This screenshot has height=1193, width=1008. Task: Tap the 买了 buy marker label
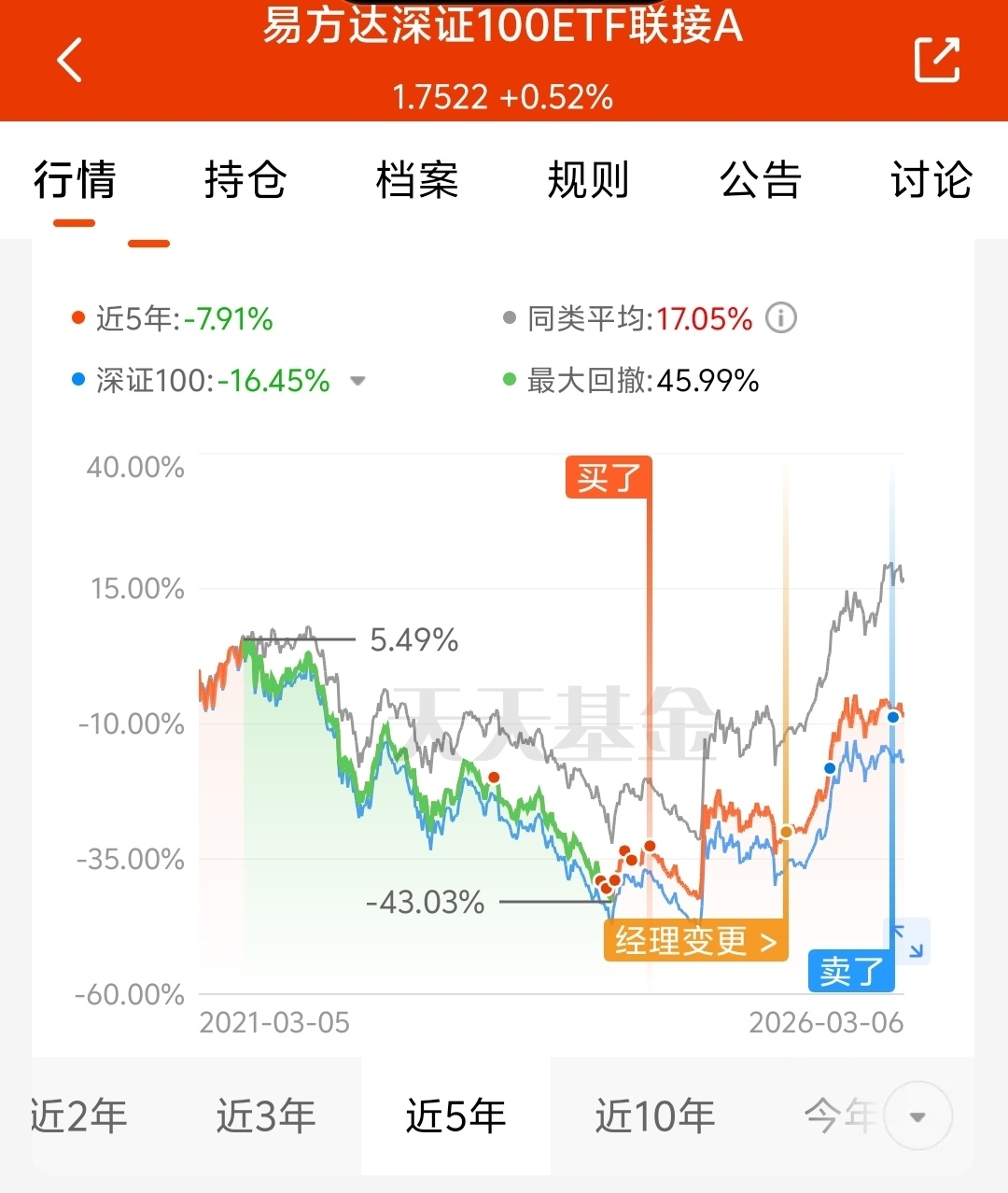click(x=609, y=478)
